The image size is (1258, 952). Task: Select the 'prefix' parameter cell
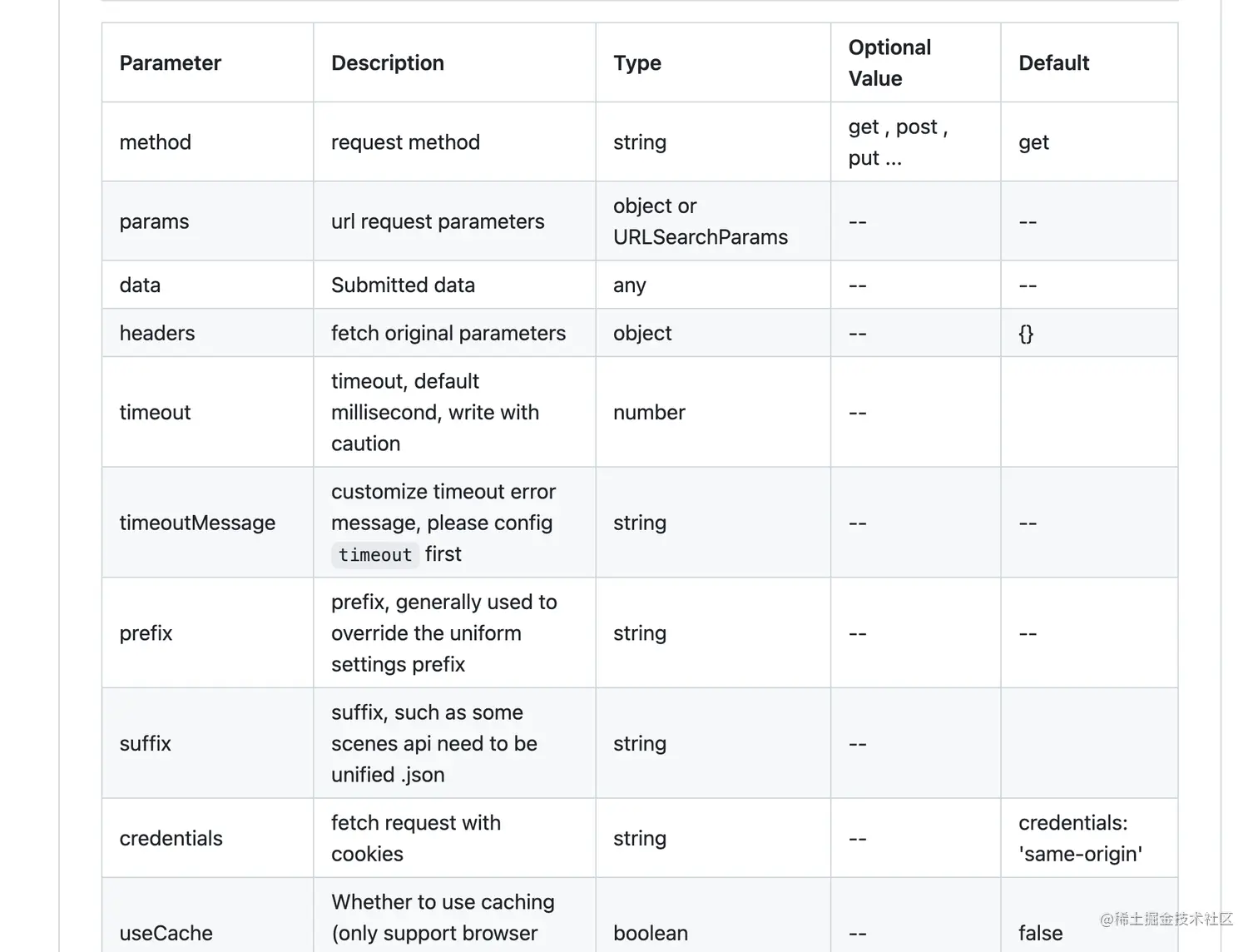146,633
